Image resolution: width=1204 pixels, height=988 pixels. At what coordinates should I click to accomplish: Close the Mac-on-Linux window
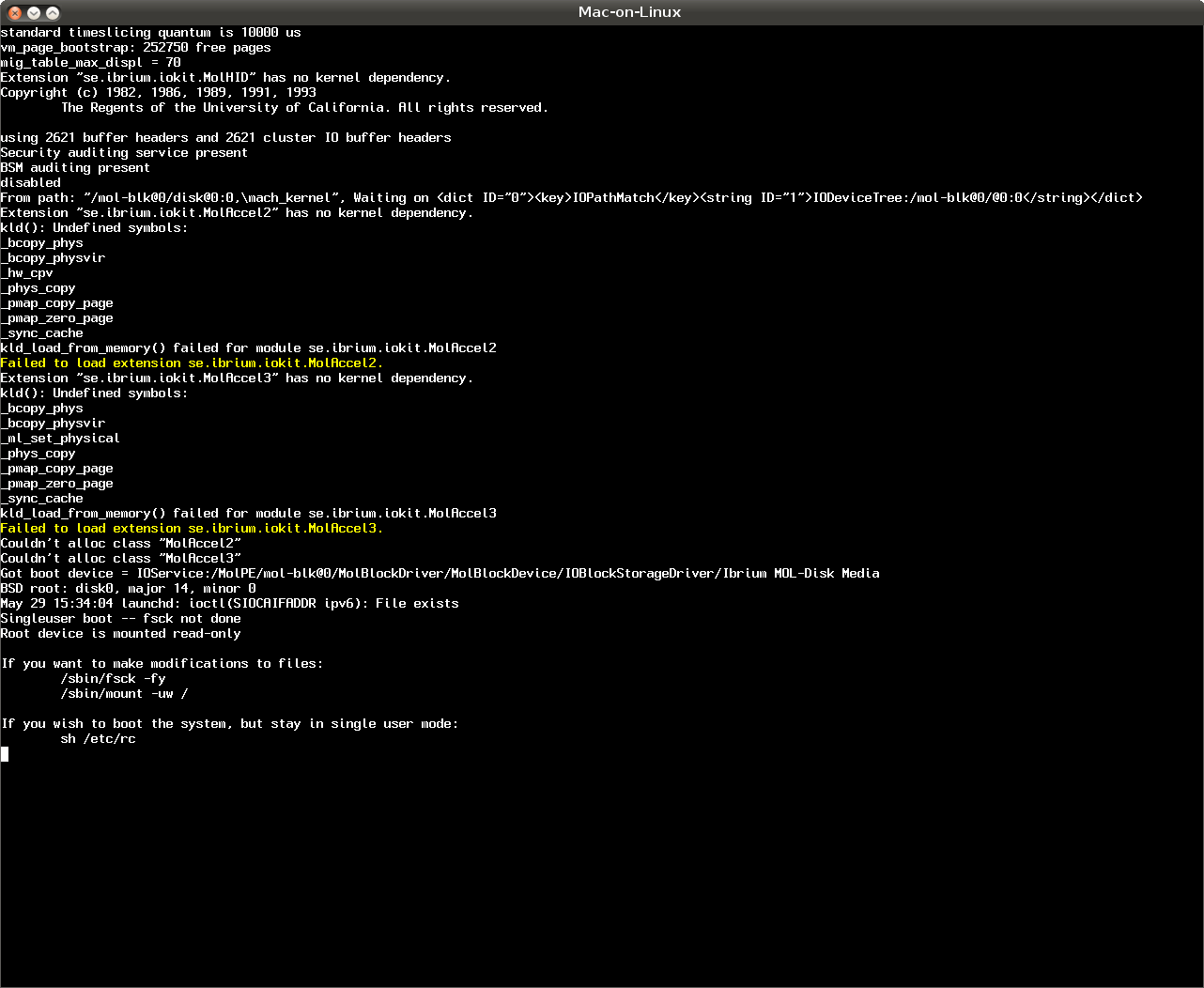tap(15, 12)
